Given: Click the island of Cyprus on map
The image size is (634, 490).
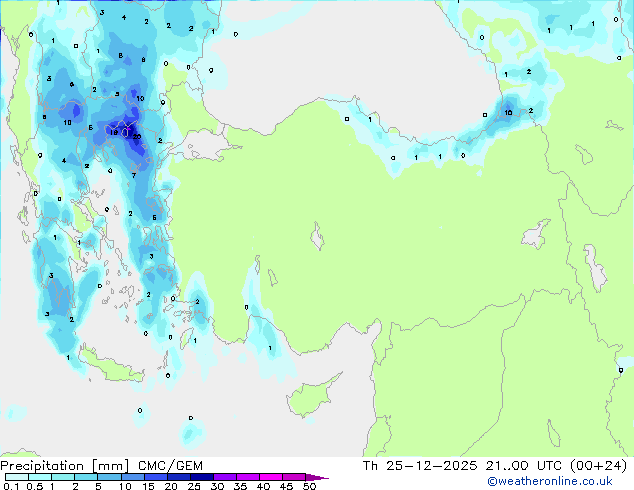Looking at the screenshot, I should pos(312,396).
